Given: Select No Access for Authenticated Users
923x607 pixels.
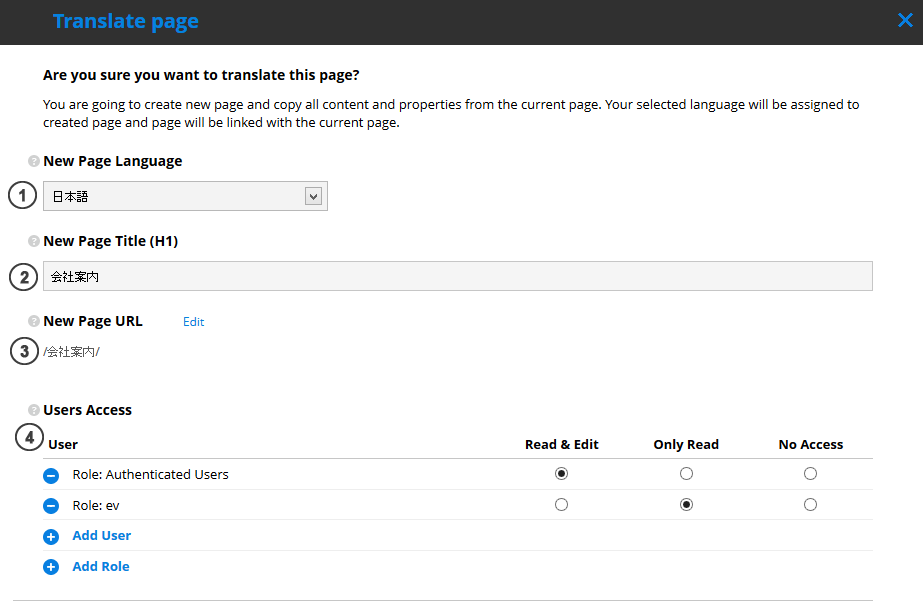Looking at the screenshot, I should coord(811,474).
